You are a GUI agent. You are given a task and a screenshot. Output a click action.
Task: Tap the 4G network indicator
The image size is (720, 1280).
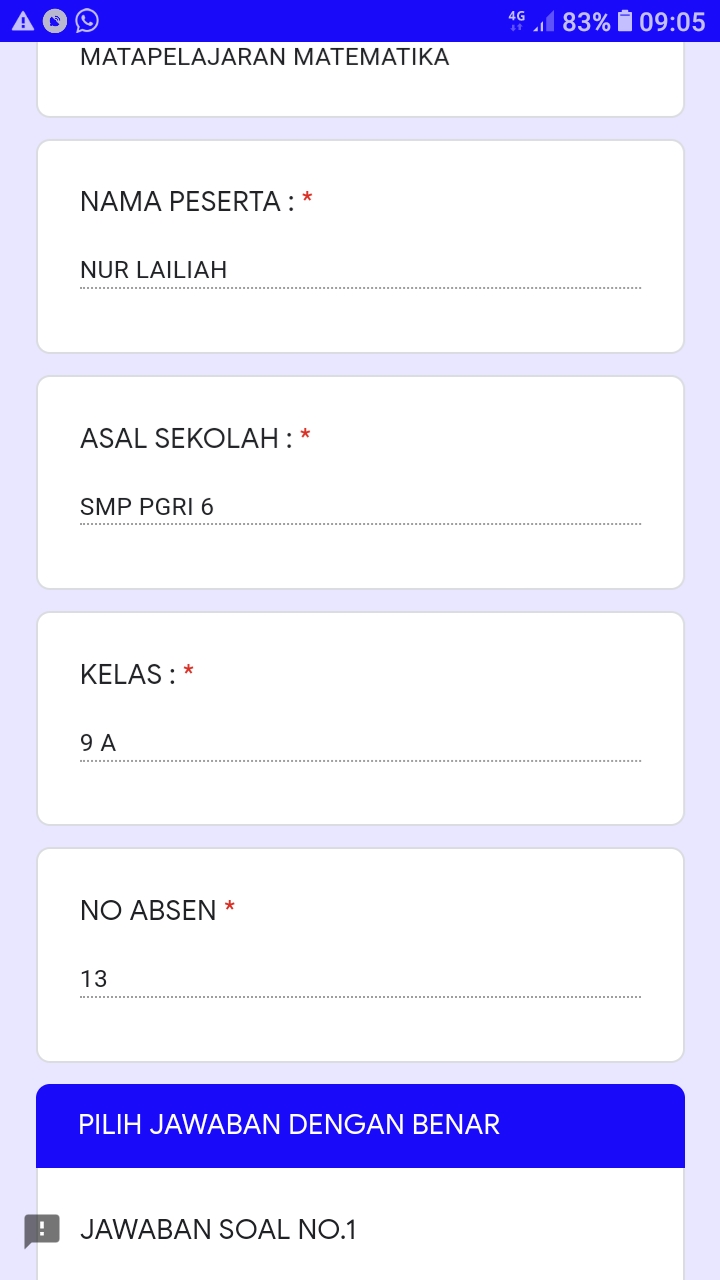click(x=517, y=20)
